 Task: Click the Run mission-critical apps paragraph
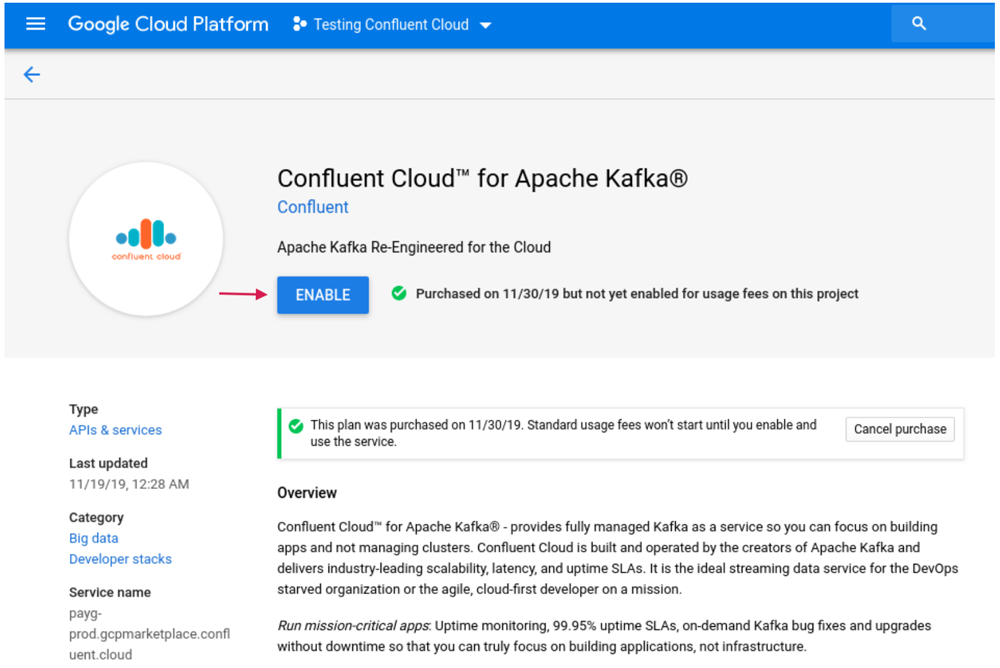(x=604, y=636)
